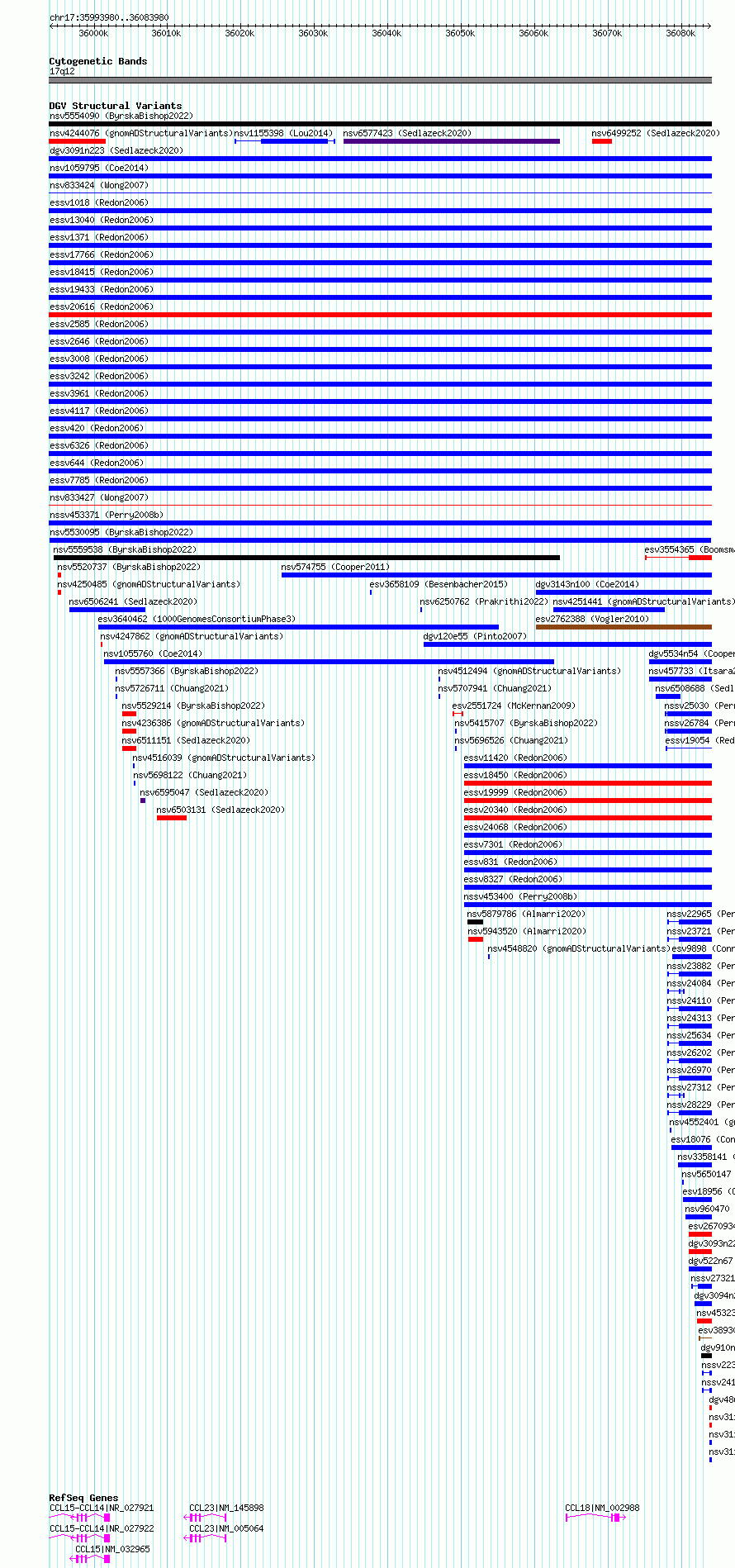Click the essv1018 (Redon2006) label

(x=98, y=203)
